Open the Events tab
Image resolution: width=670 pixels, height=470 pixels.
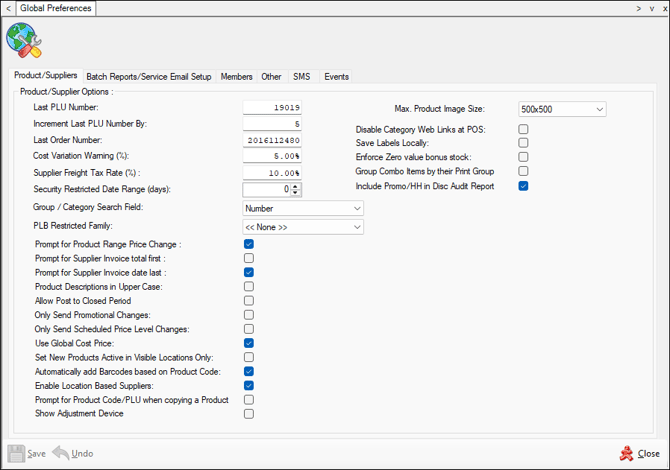click(337, 77)
